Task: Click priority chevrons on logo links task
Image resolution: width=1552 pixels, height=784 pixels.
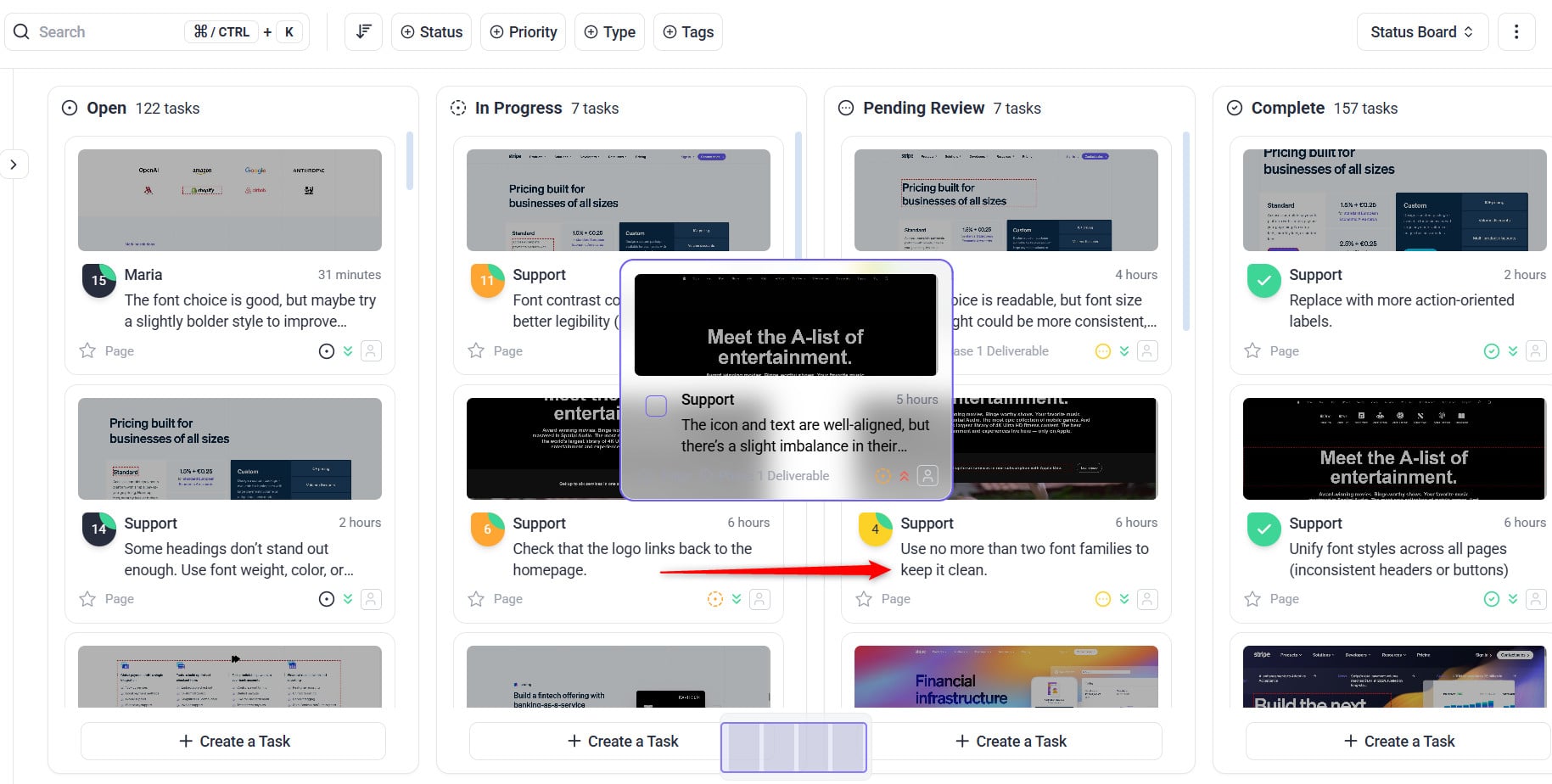Action: click(737, 599)
